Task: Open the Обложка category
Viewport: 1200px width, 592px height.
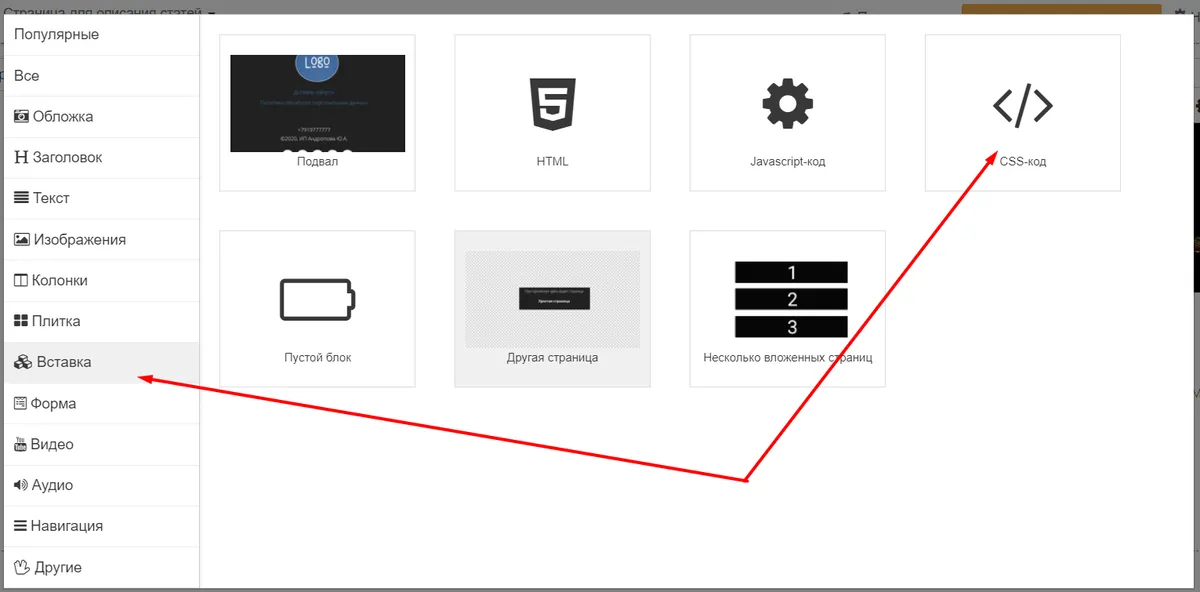Action: [100, 117]
